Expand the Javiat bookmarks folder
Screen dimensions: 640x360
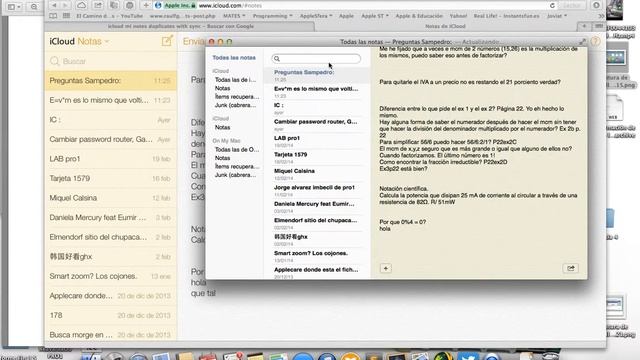(557, 16)
